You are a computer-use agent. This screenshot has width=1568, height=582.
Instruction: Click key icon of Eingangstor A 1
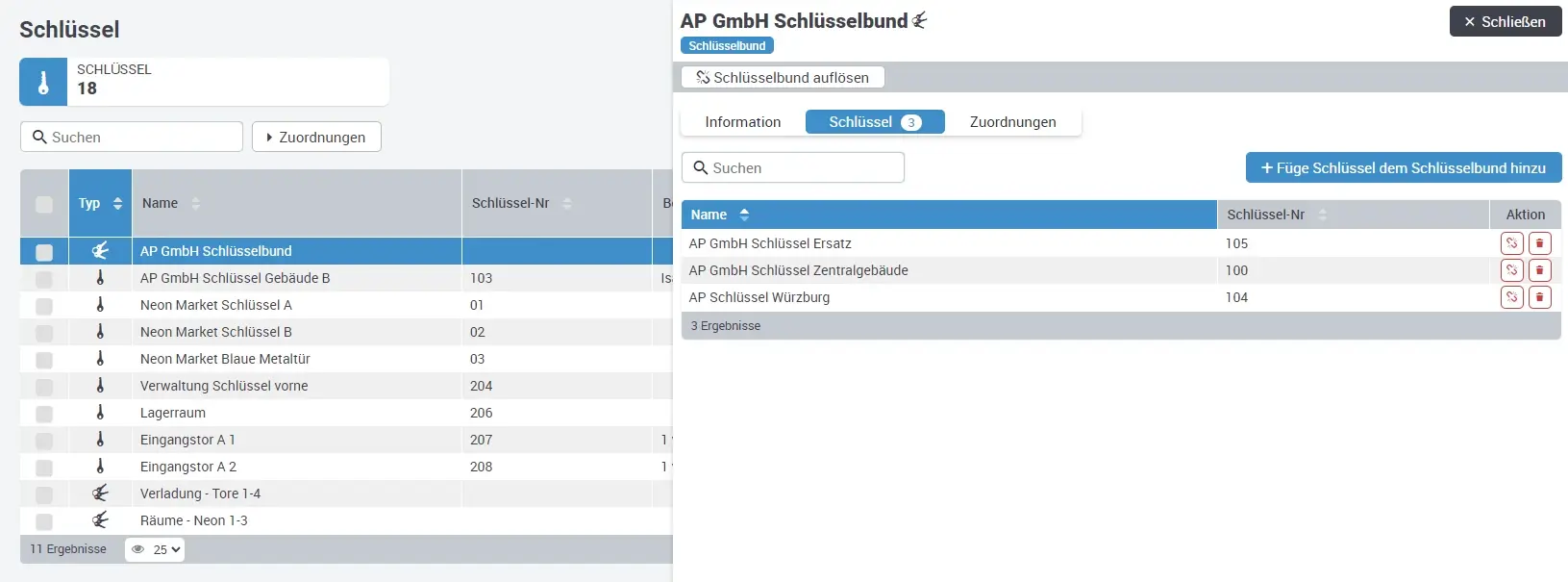(x=100, y=440)
